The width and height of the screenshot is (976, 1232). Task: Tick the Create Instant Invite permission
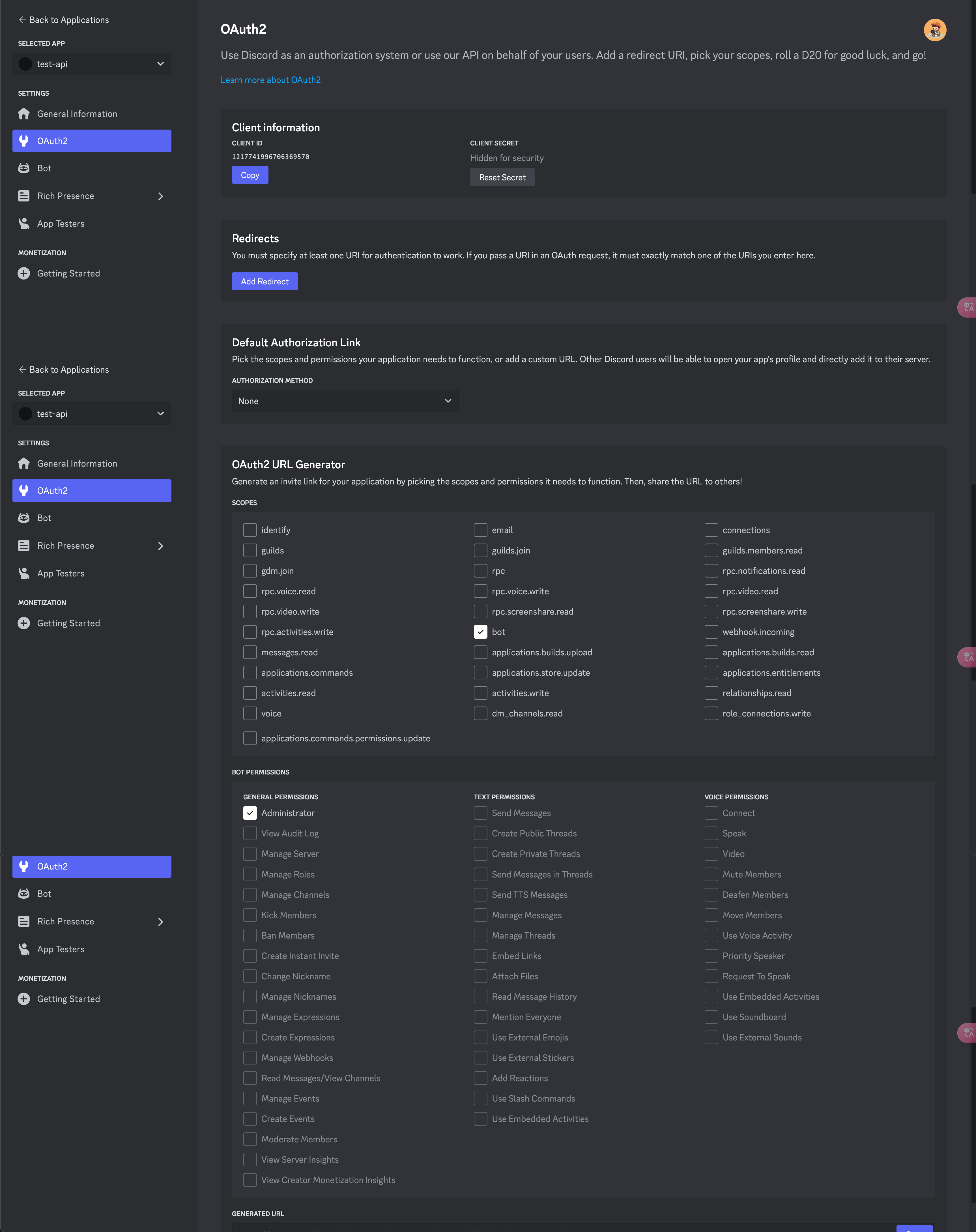pos(250,956)
